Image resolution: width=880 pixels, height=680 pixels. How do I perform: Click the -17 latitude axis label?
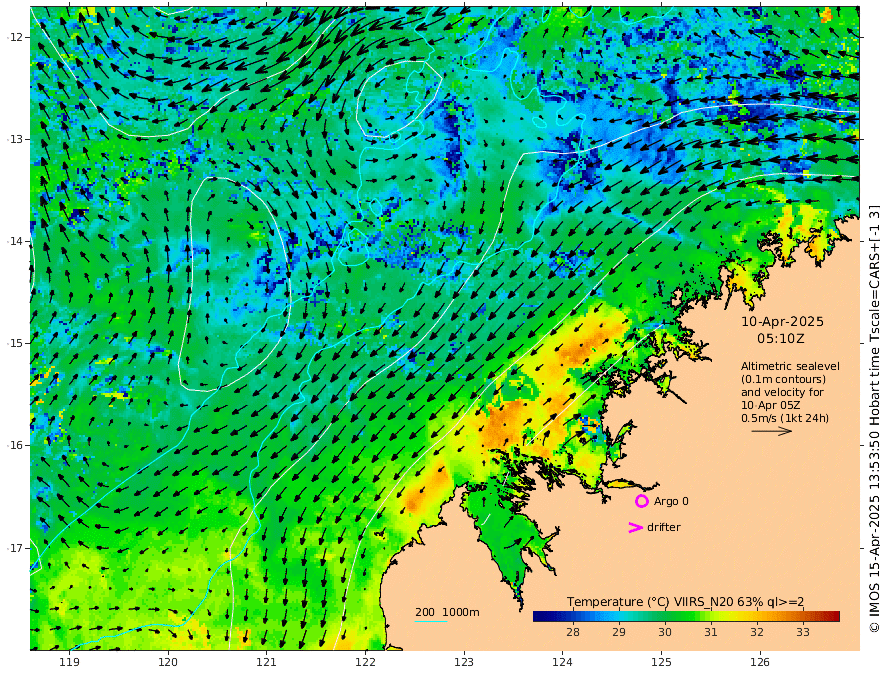(15, 548)
